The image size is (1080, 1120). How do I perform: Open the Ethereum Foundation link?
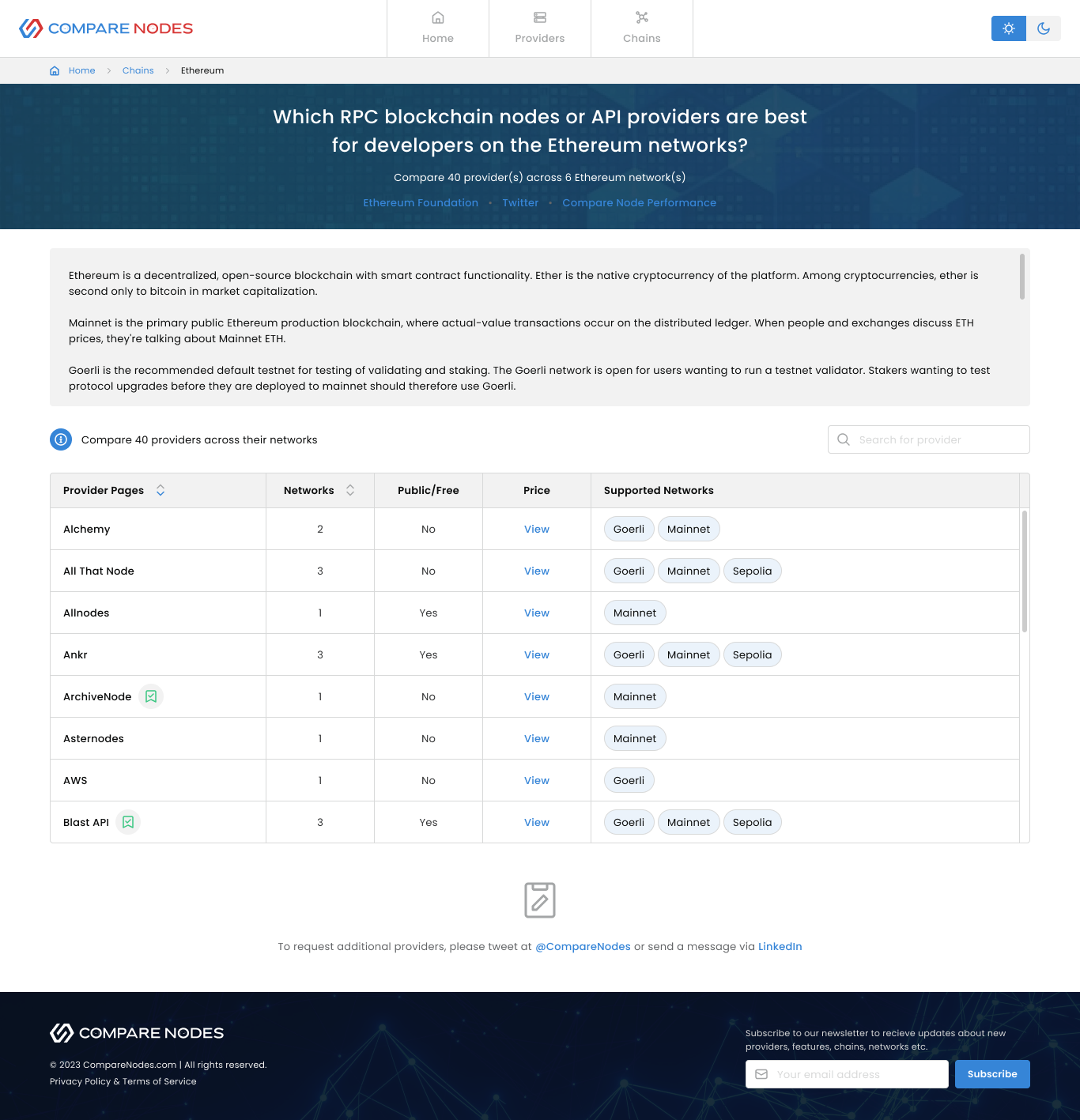[421, 202]
